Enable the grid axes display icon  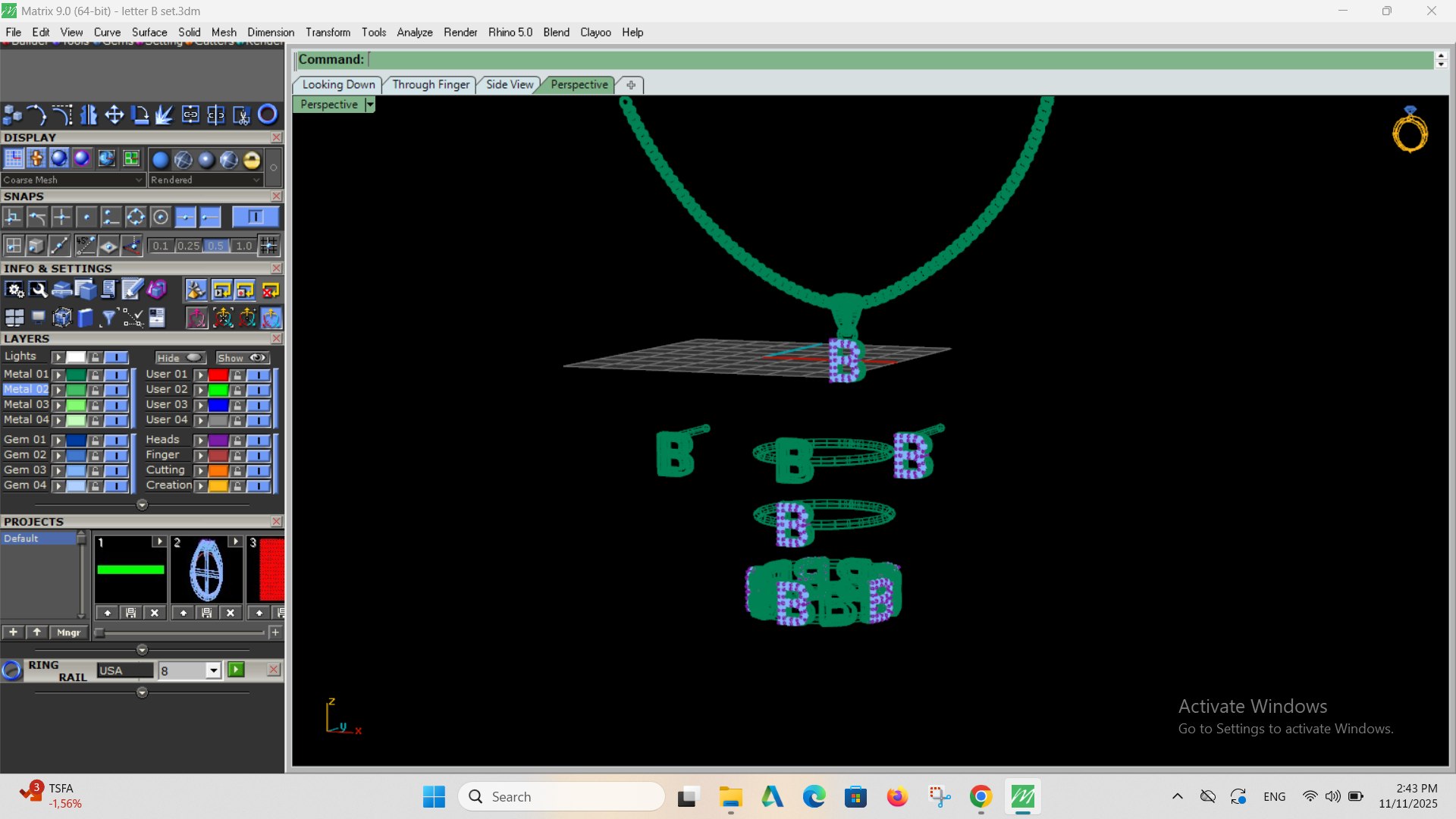(14, 158)
